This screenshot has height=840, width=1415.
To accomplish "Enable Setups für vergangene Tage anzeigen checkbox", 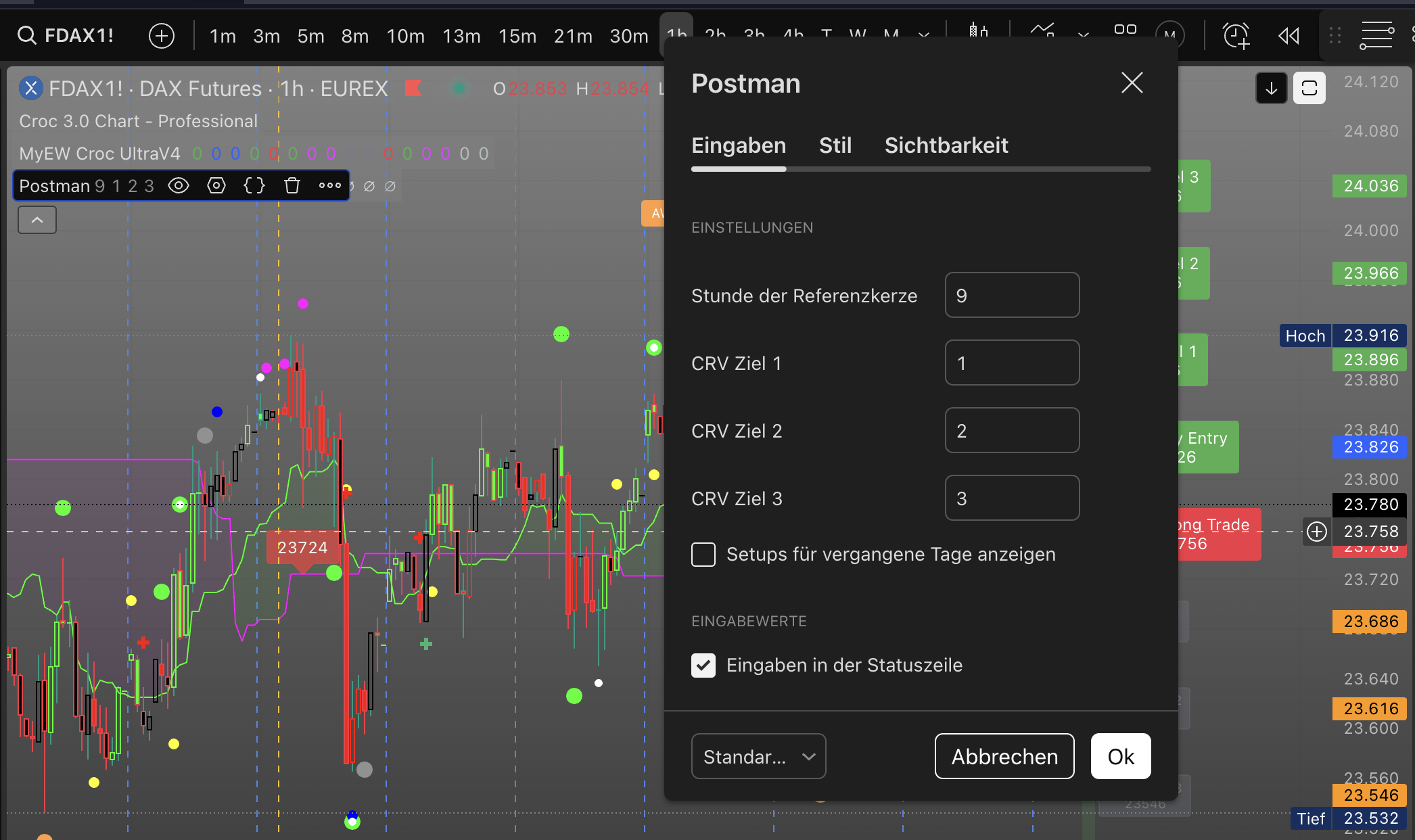I will click(703, 555).
